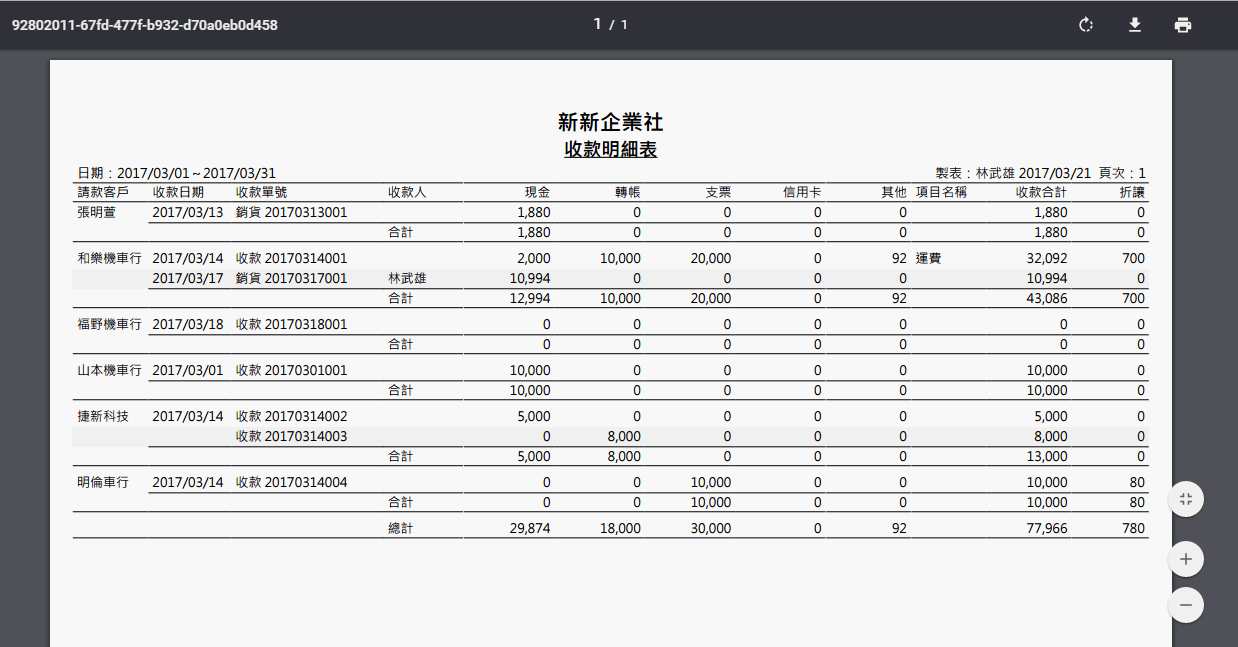The image size is (1238, 647).
Task: Click collector 林武雄 in the 20170317001 row
Action: [407, 278]
